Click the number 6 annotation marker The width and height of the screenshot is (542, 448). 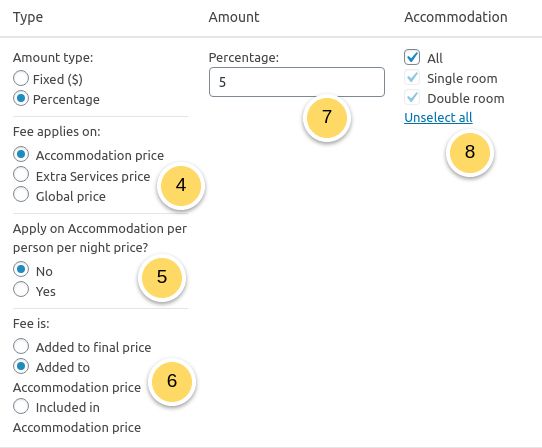[172, 381]
